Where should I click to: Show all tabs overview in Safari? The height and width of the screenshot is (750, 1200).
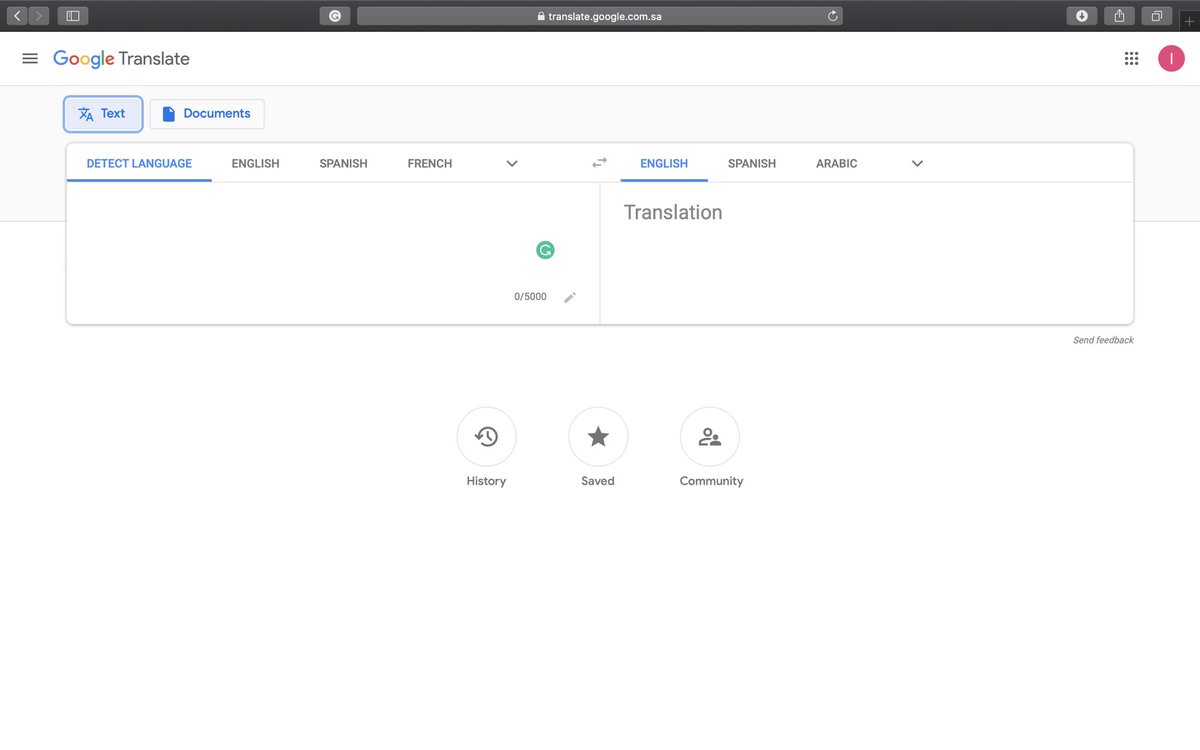(1157, 15)
